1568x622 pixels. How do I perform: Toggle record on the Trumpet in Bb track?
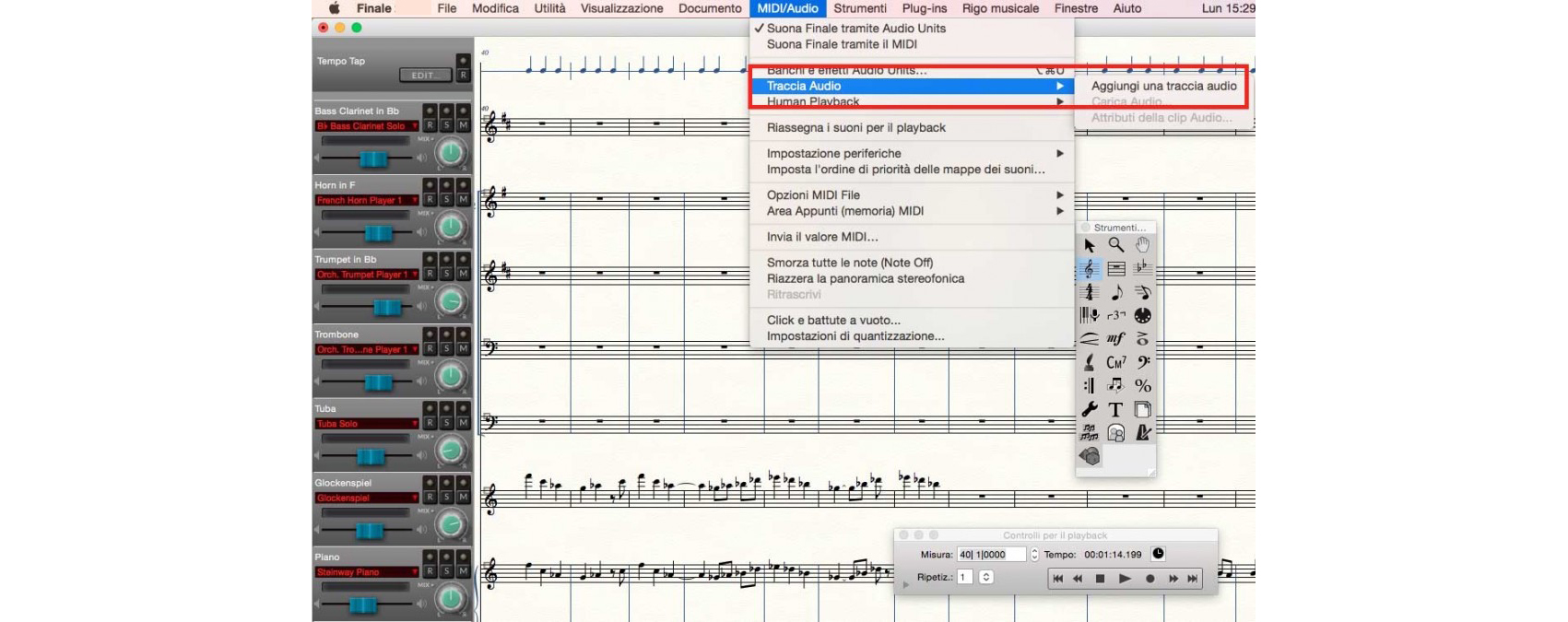point(430,274)
